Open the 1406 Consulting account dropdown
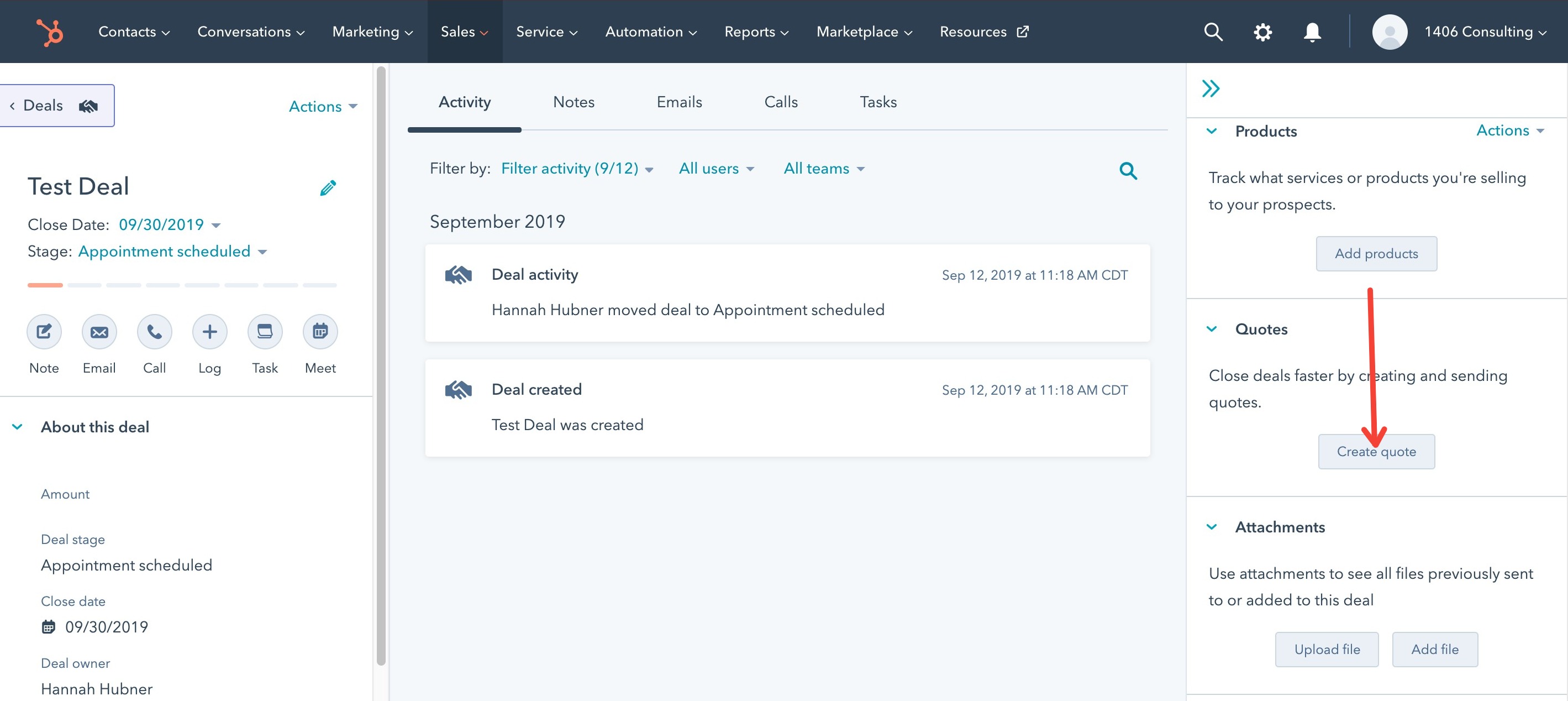This screenshot has height=701, width=1568. (1485, 32)
